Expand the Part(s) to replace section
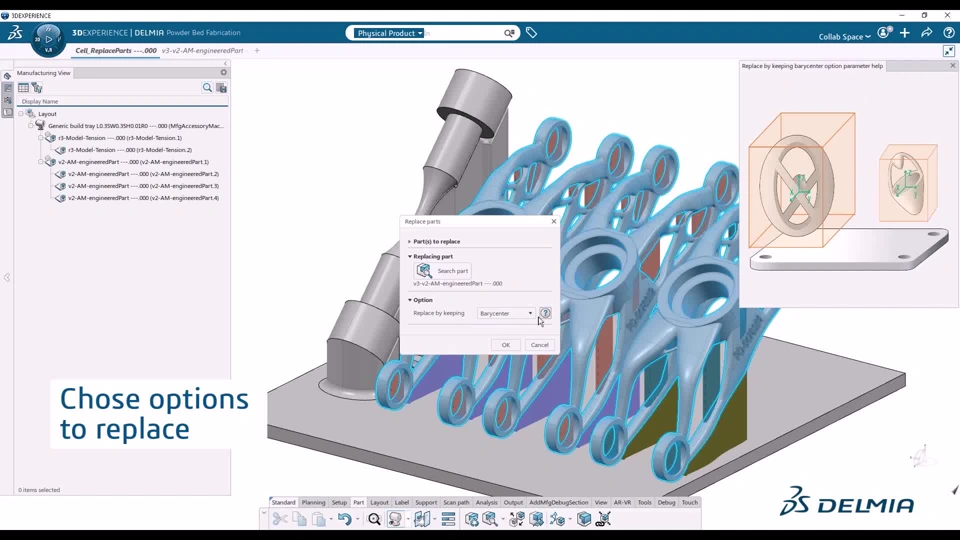 tap(410, 241)
